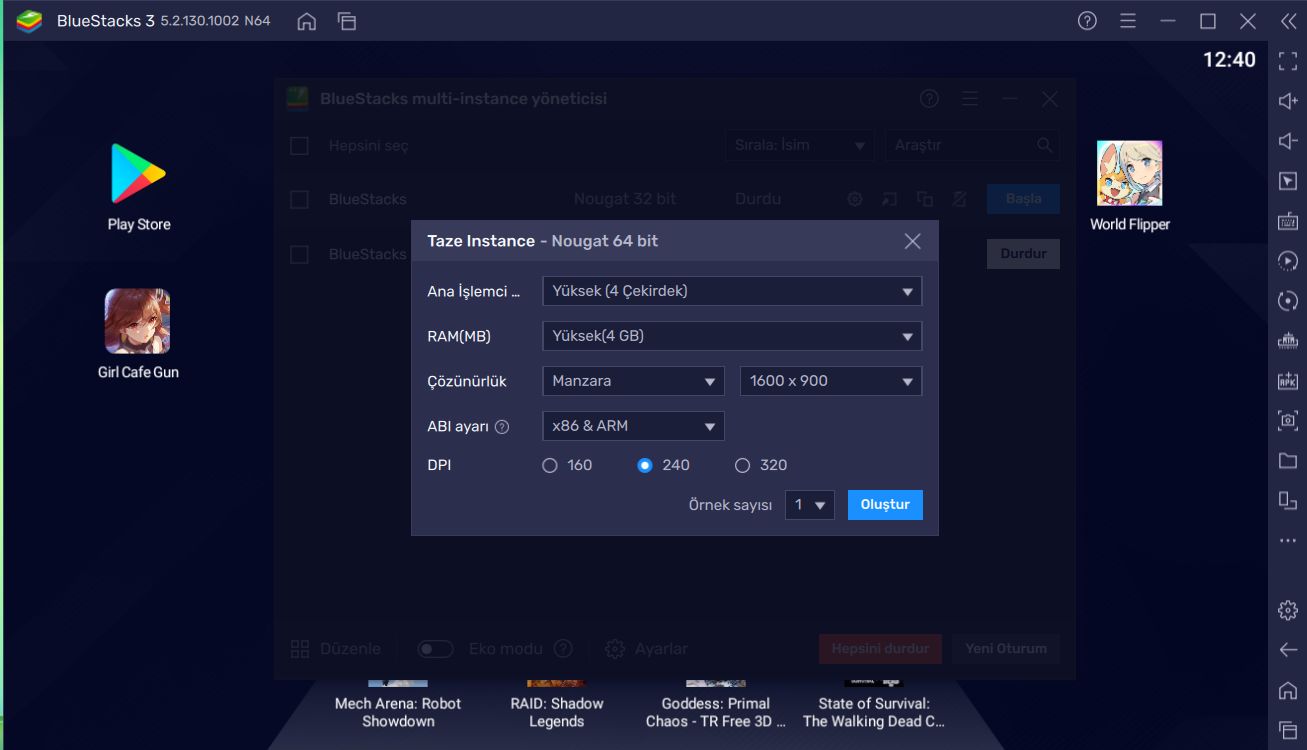Select the 160 DPI radio button
This screenshot has width=1307, height=750.
[549, 465]
